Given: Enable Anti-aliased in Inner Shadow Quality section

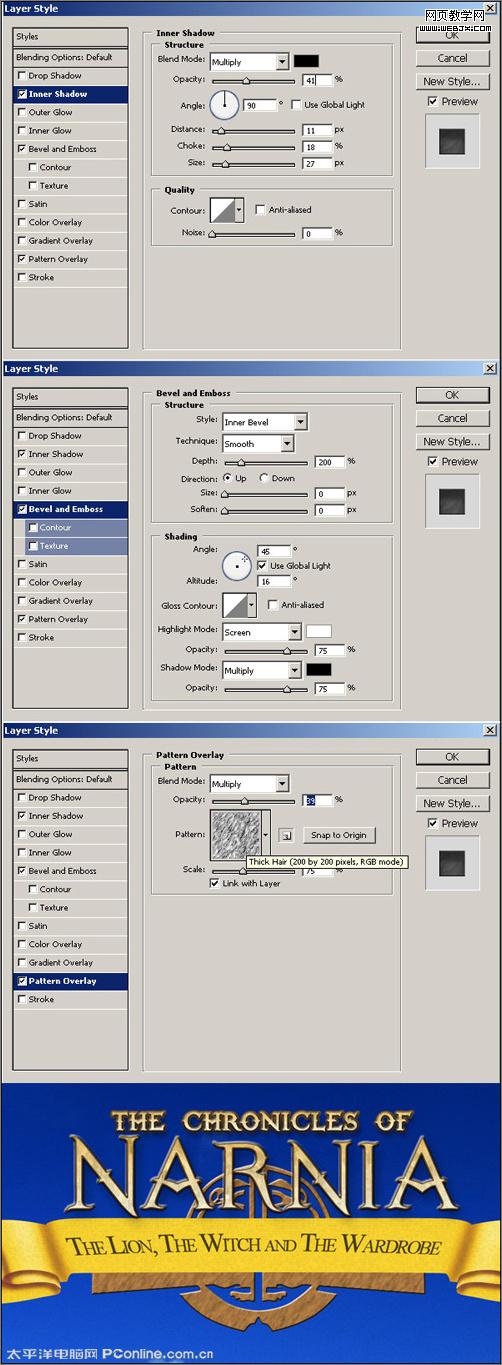Looking at the screenshot, I should coord(261,210).
